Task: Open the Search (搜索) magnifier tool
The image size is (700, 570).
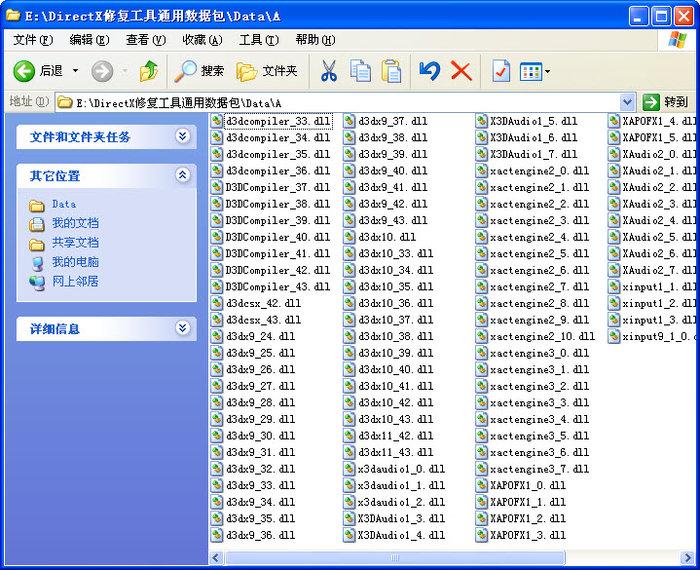Action: pos(199,71)
